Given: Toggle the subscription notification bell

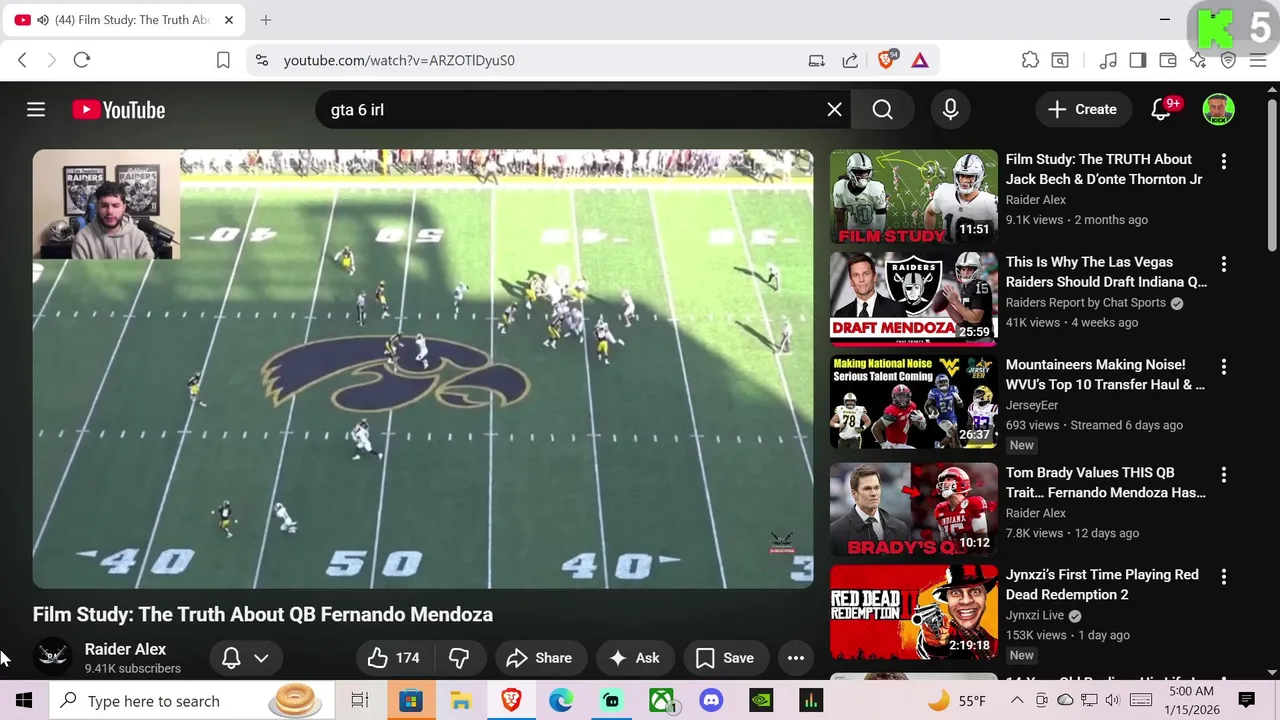Looking at the screenshot, I should (231, 658).
